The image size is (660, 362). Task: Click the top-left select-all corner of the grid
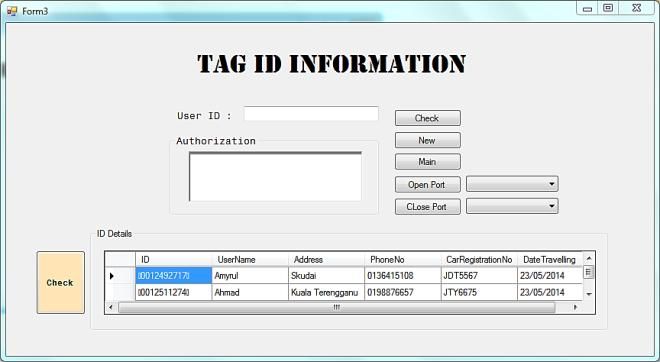coord(120,260)
